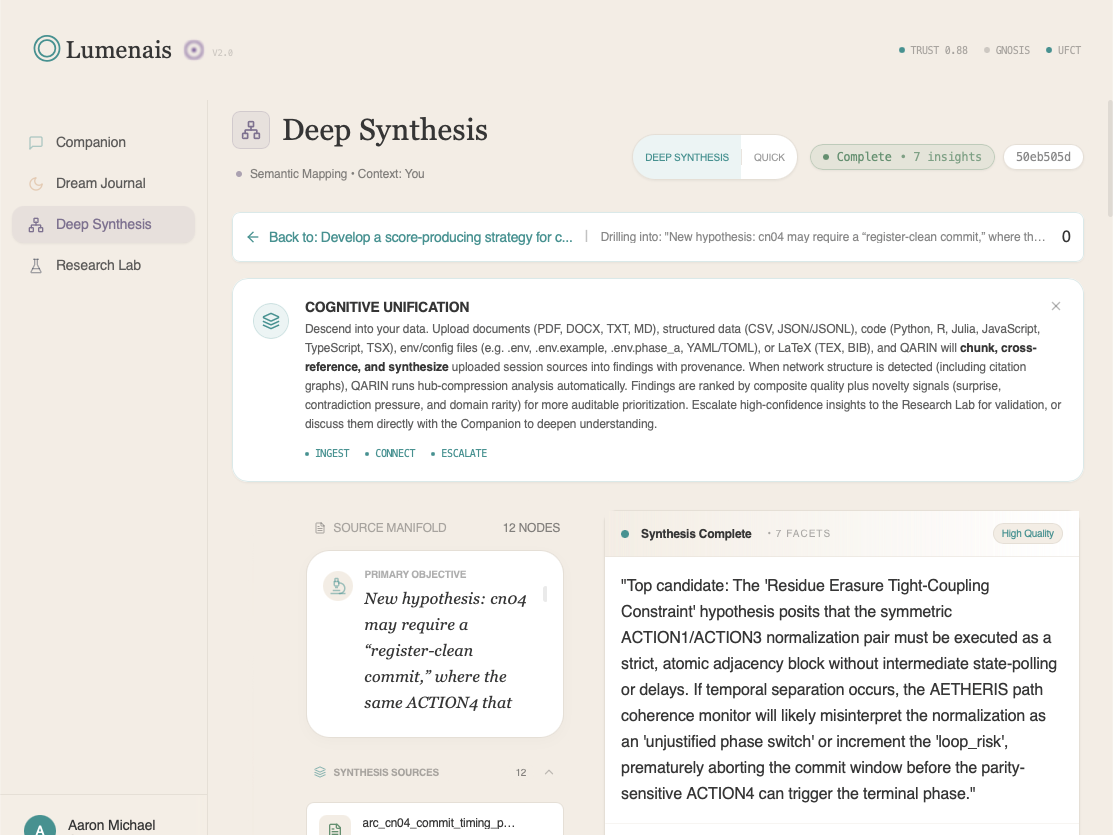Click the ESCALATE tag
This screenshot has height=835, width=1113.
(x=459, y=453)
